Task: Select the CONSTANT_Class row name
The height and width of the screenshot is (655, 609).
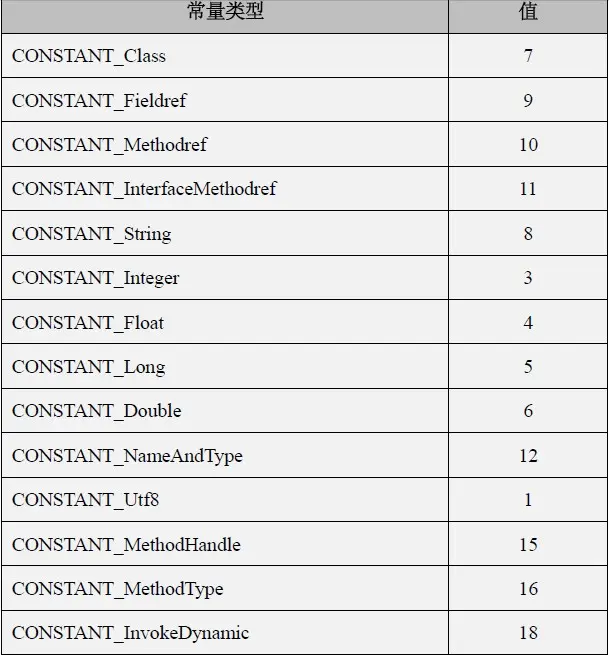Action: pyautogui.click(x=89, y=56)
